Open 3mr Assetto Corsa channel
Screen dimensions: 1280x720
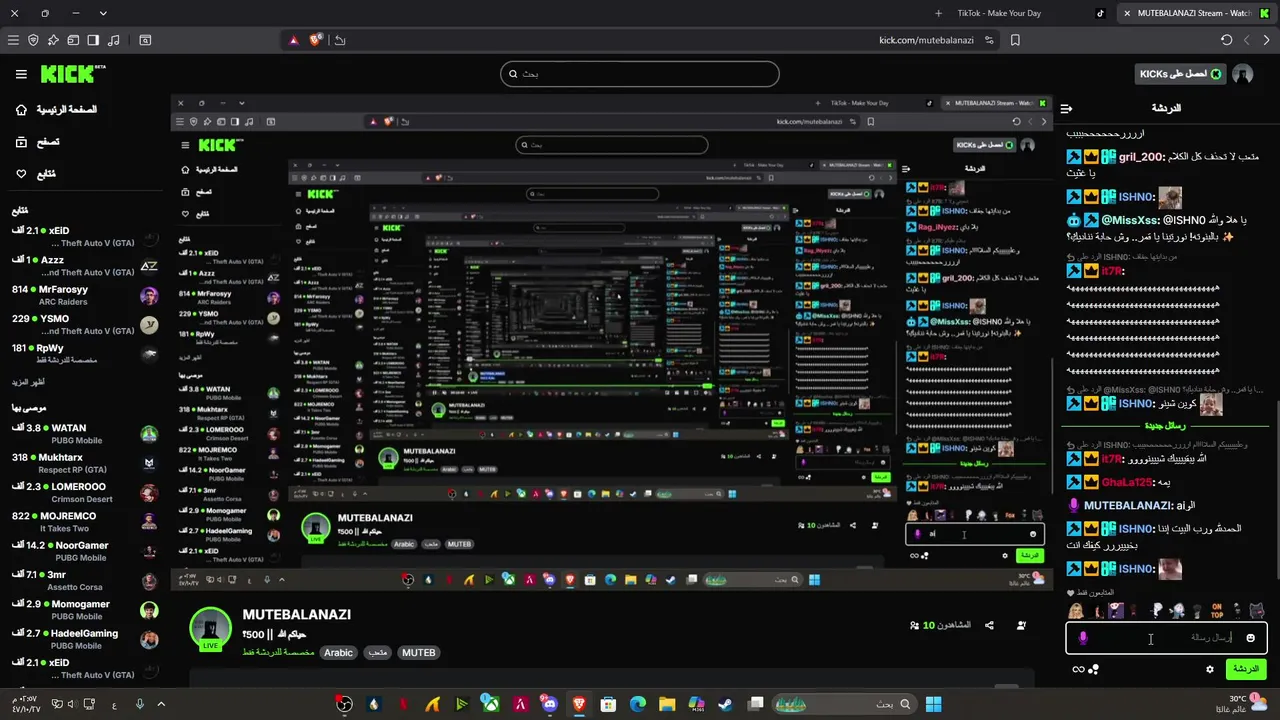(85, 581)
